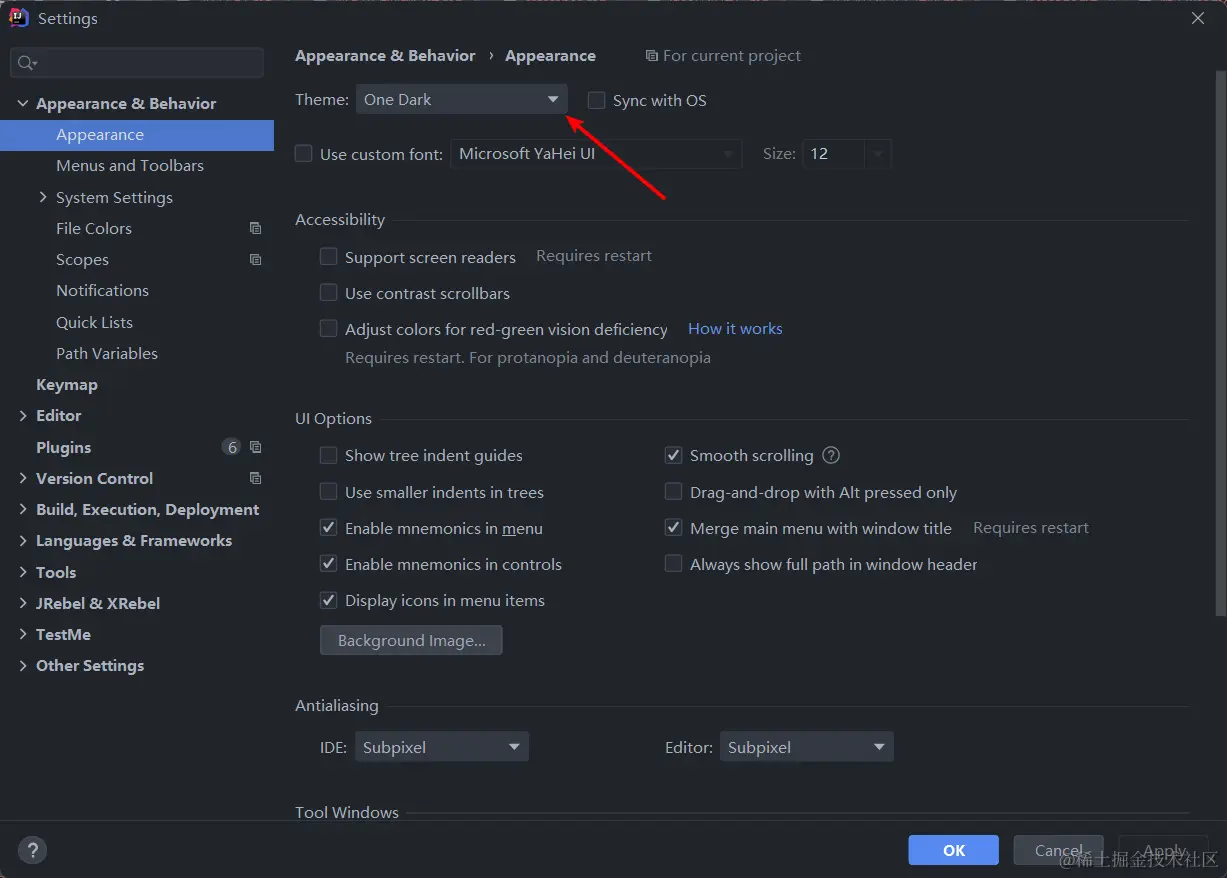Uncheck Enable mnemonics in controls
1227x878 pixels.
pos(328,564)
